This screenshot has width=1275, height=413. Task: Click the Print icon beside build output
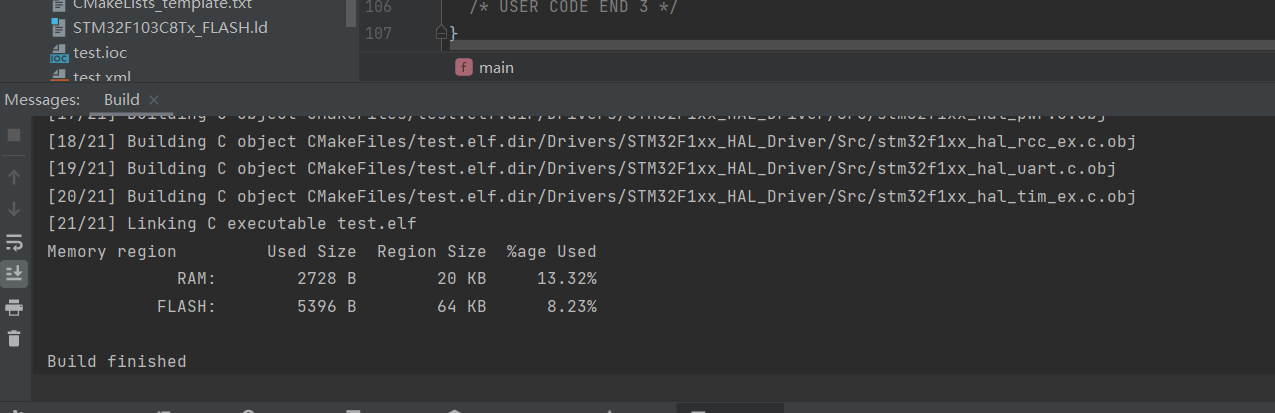coord(14,306)
